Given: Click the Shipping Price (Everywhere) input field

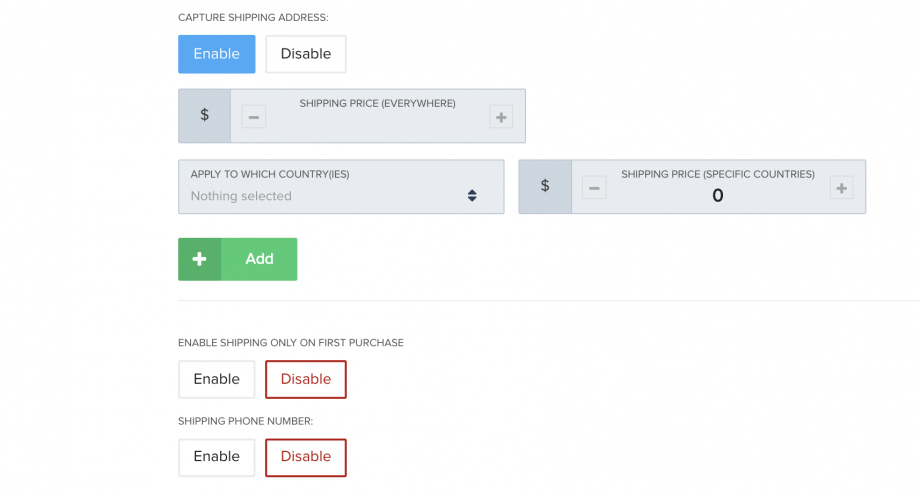Looking at the screenshot, I should pos(377,125).
